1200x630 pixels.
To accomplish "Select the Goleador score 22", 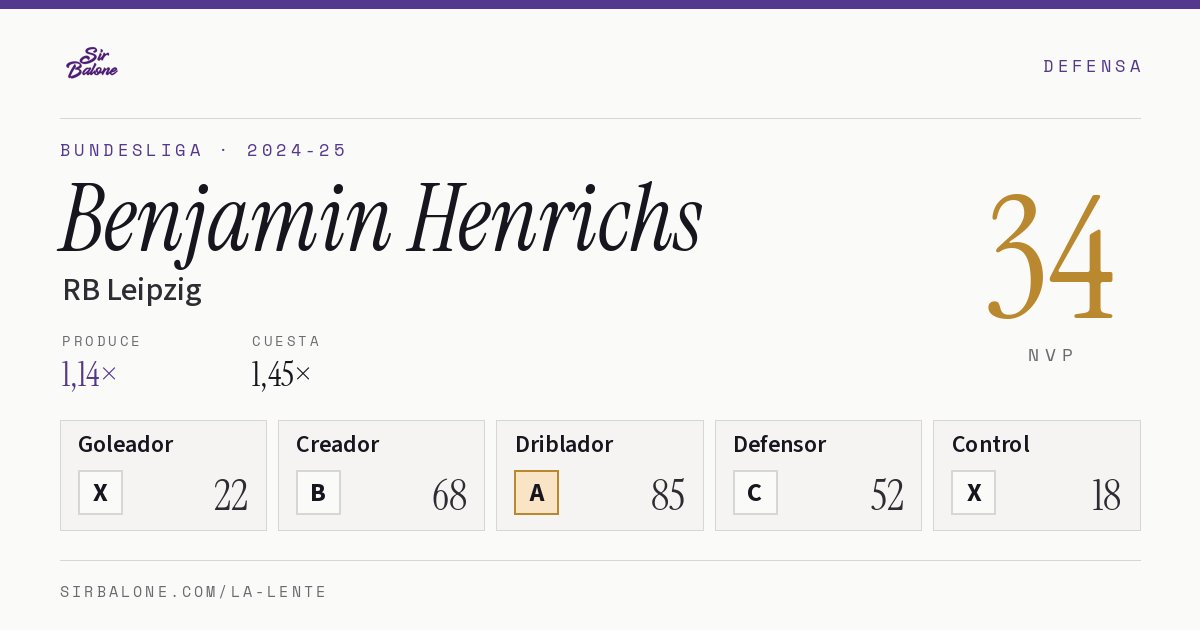I will coord(231,495).
